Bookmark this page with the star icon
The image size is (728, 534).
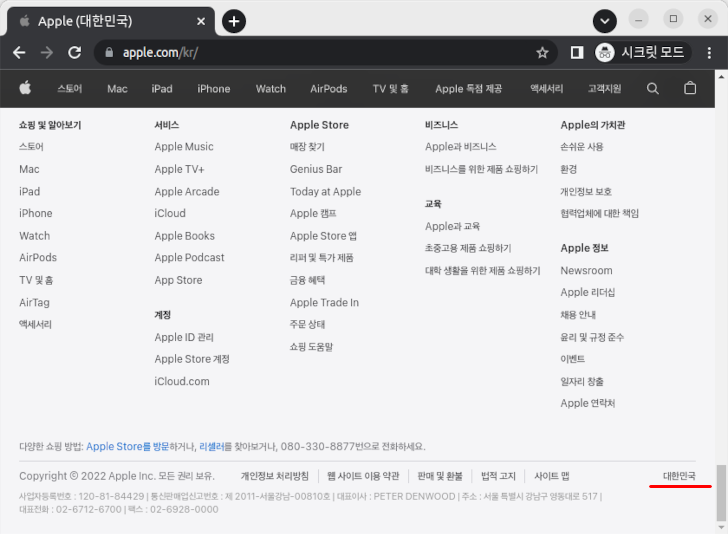[x=542, y=52]
